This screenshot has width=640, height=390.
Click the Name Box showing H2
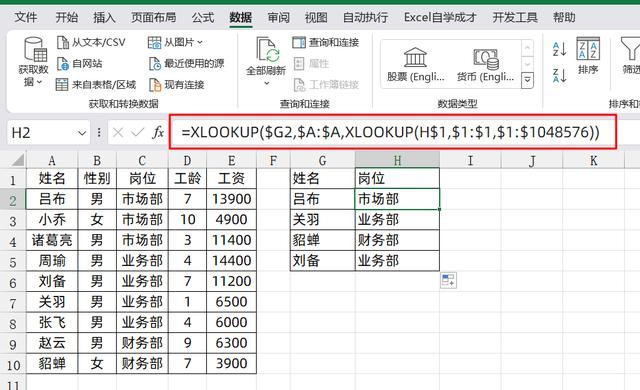[42, 133]
